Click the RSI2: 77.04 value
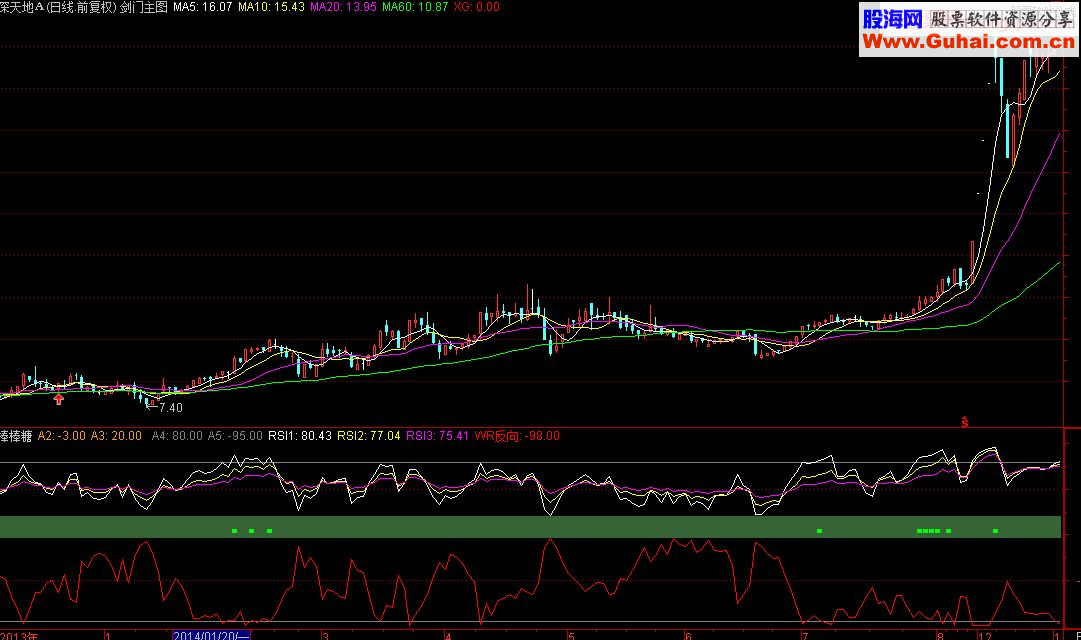Viewport: 1081px width, 640px height. coord(368,436)
